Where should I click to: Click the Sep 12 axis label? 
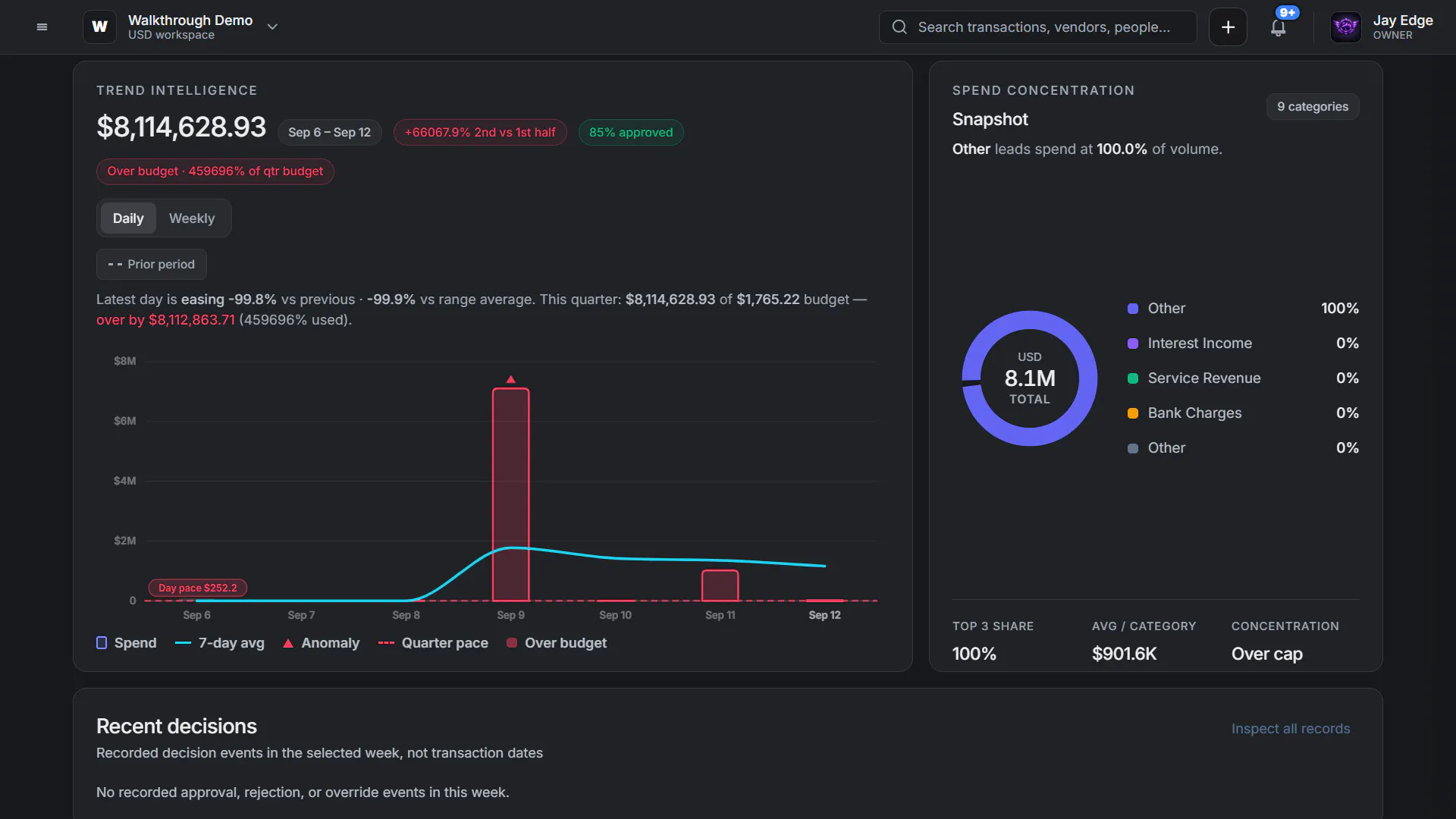coord(825,615)
